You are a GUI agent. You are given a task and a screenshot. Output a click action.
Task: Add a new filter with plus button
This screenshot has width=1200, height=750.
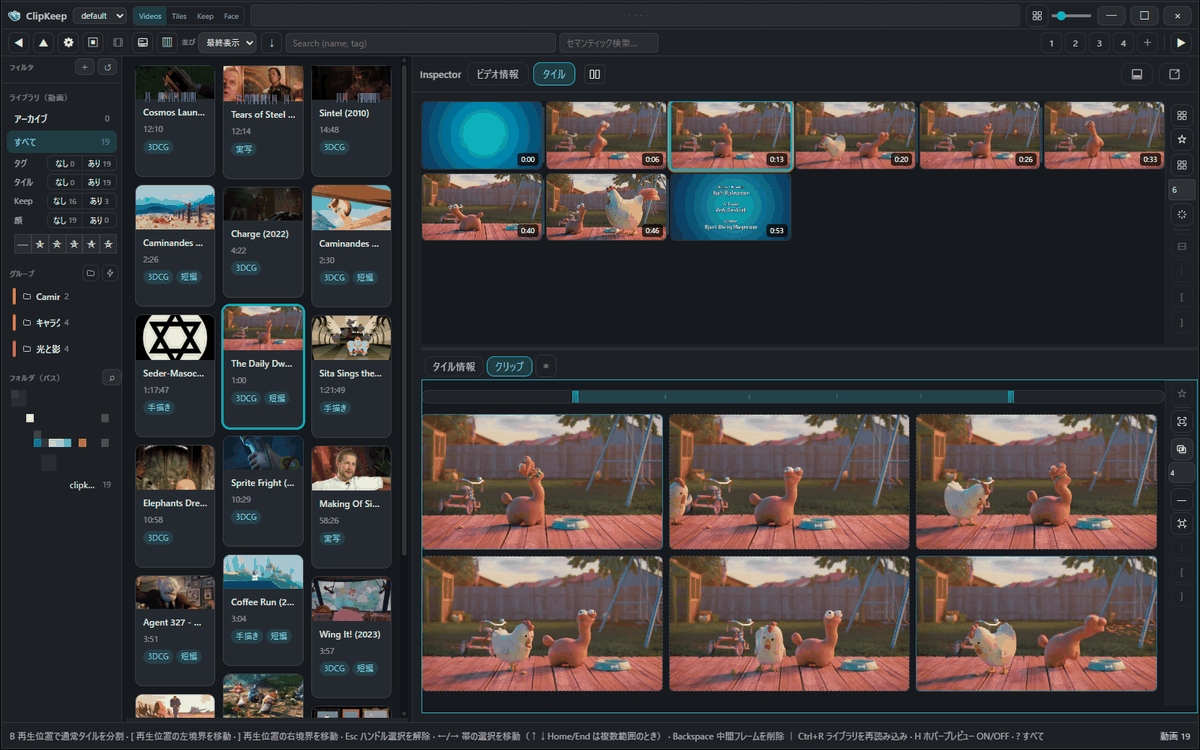tap(85, 67)
